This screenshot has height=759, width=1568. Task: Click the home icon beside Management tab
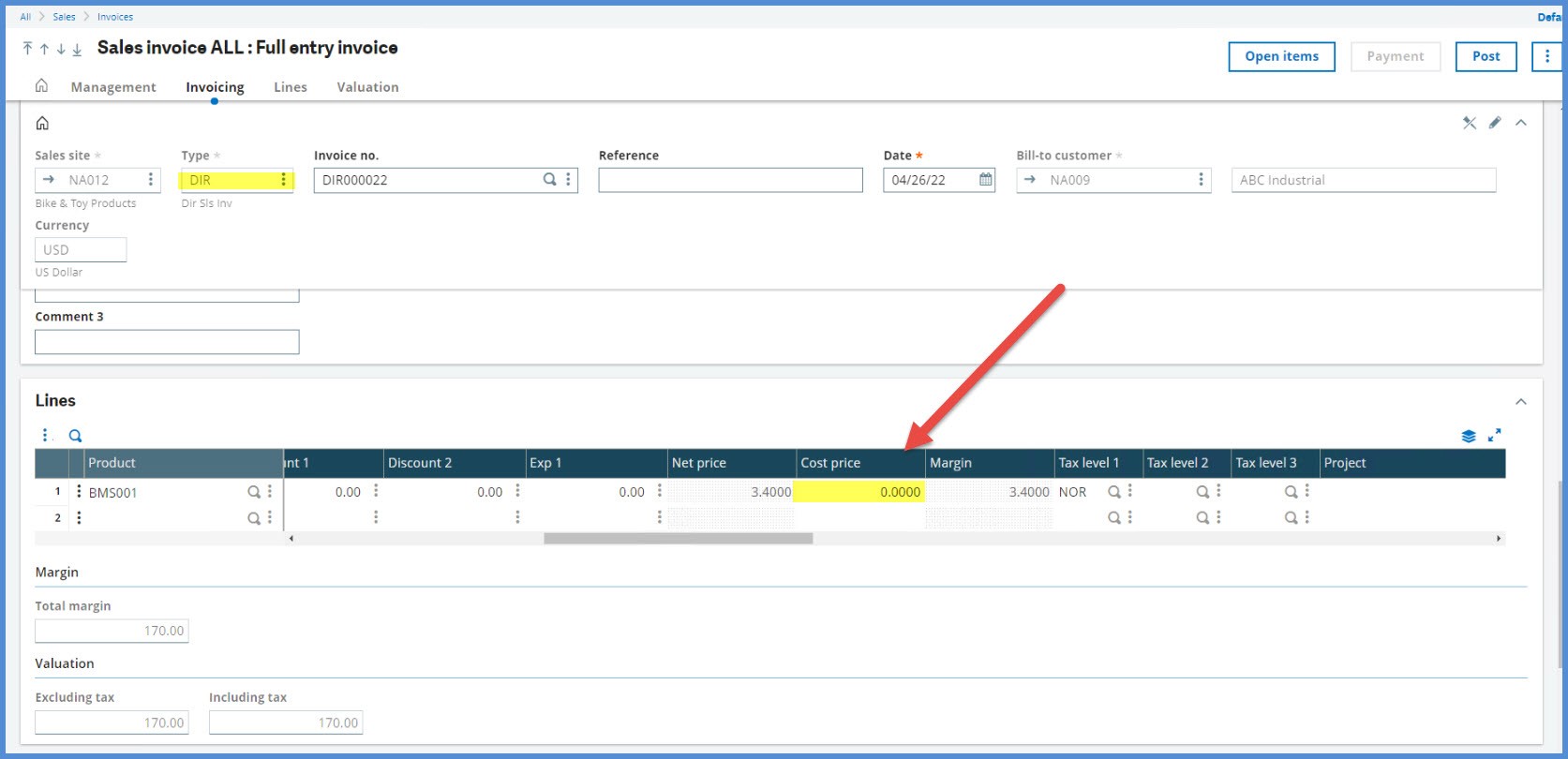pyautogui.click(x=41, y=86)
